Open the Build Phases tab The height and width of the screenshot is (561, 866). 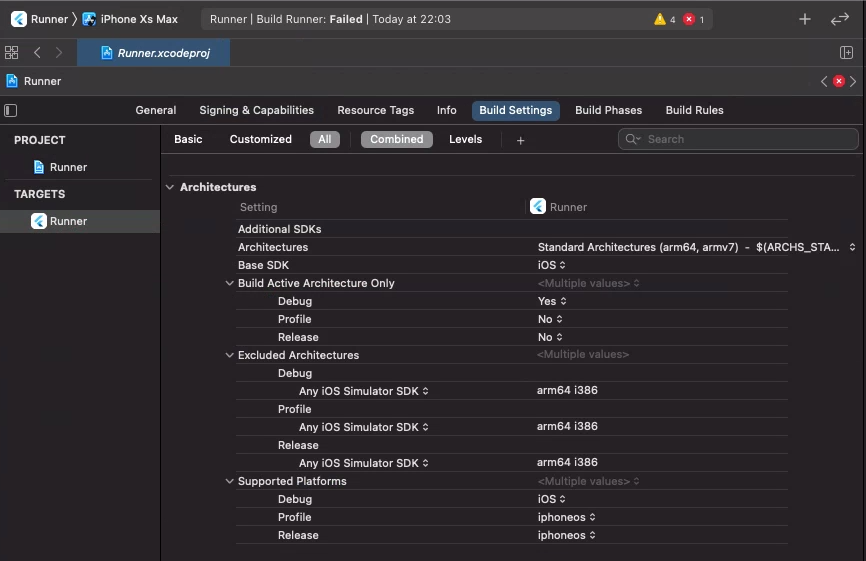tap(608, 110)
